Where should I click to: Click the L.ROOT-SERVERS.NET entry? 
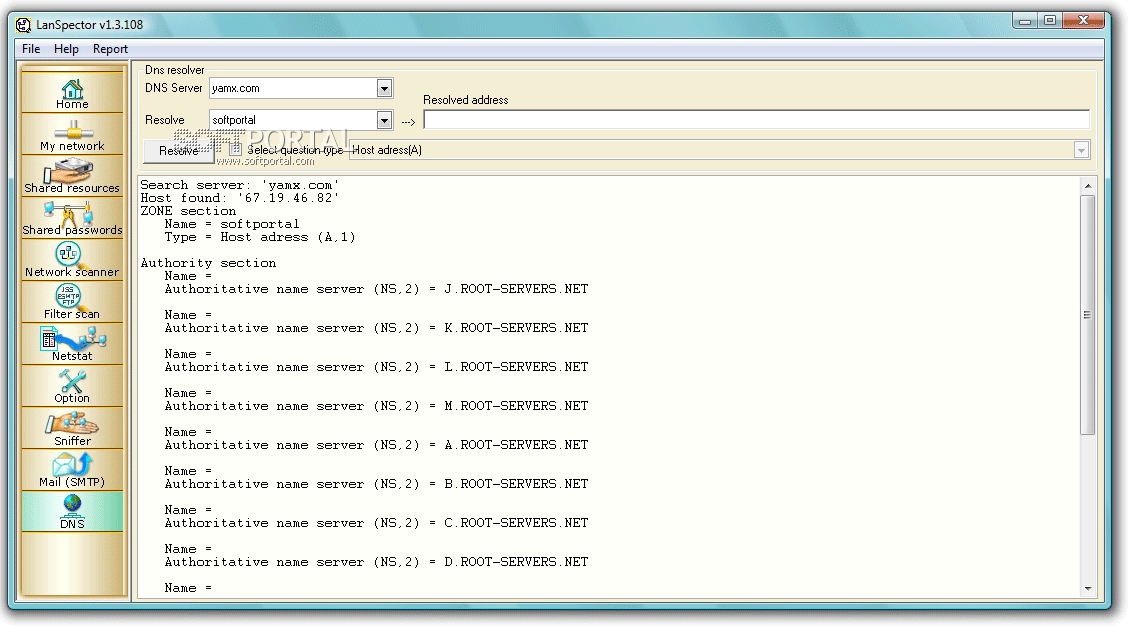pyautogui.click(x=376, y=366)
